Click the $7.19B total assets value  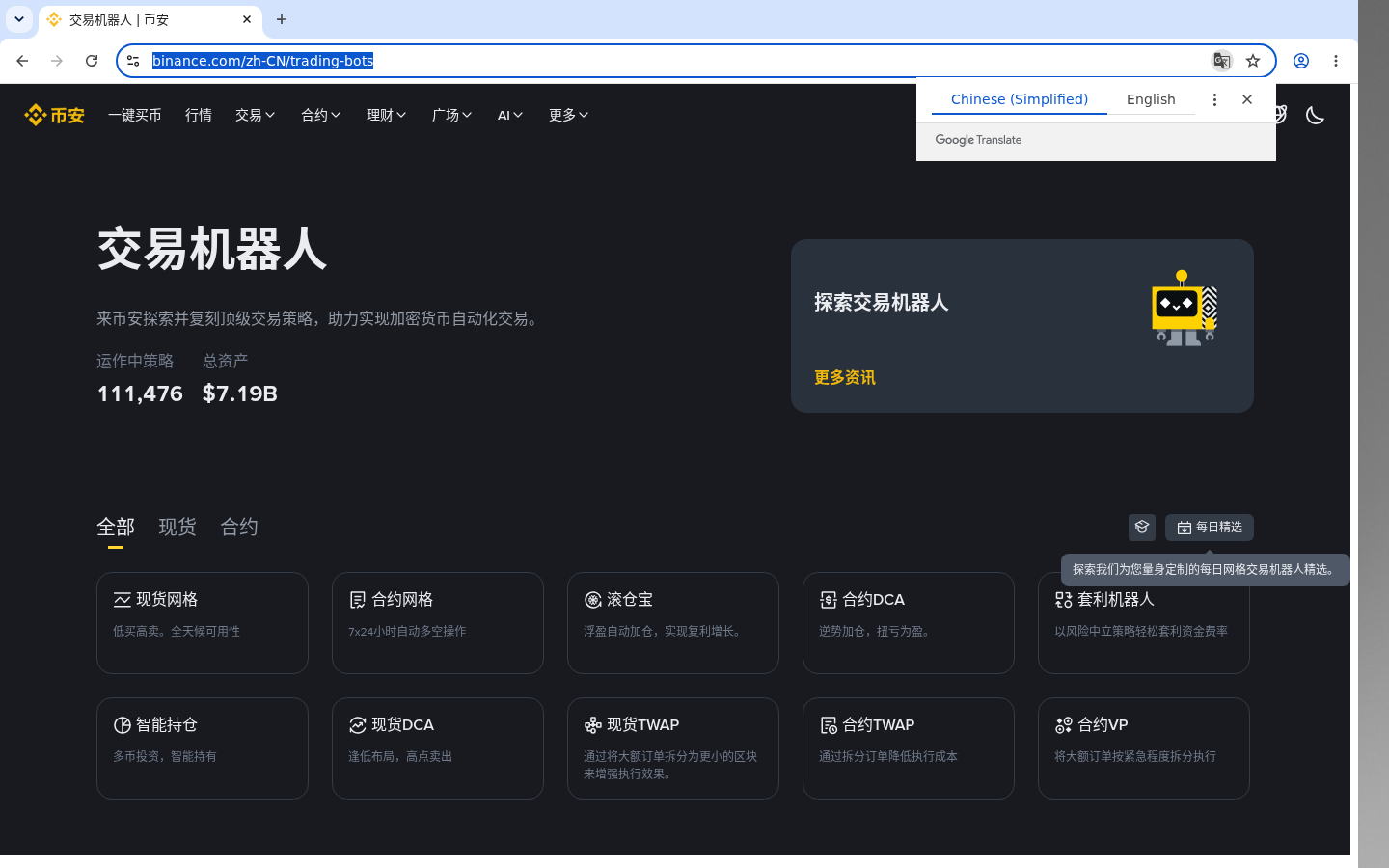(240, 394)
